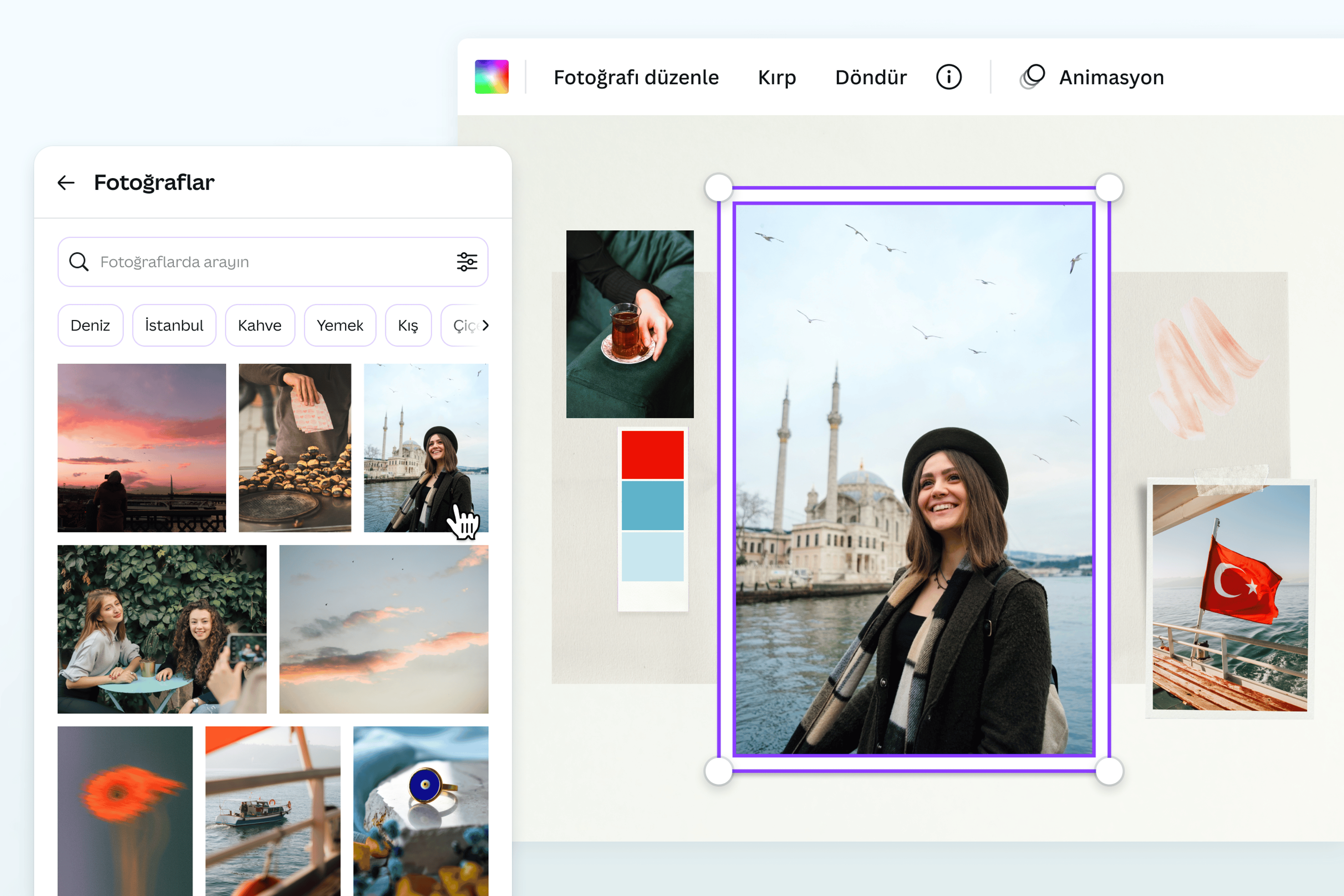This screenshot has width=1344, height=896.
Task: Choose the evil eye ring photo
Action: [421, 811]
